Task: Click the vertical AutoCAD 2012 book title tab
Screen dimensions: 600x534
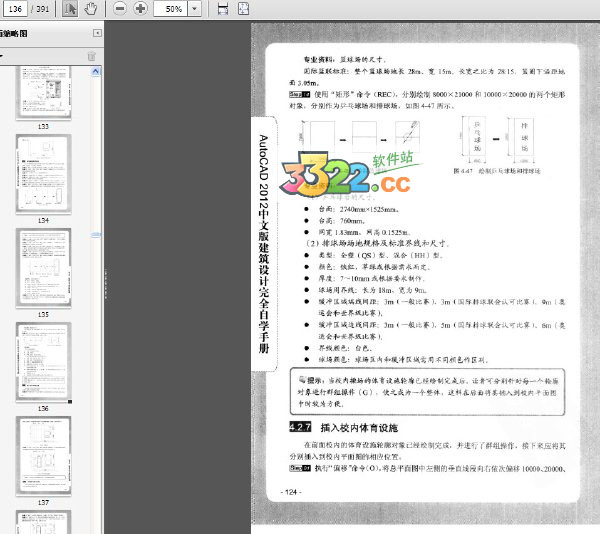Action: 264,244
